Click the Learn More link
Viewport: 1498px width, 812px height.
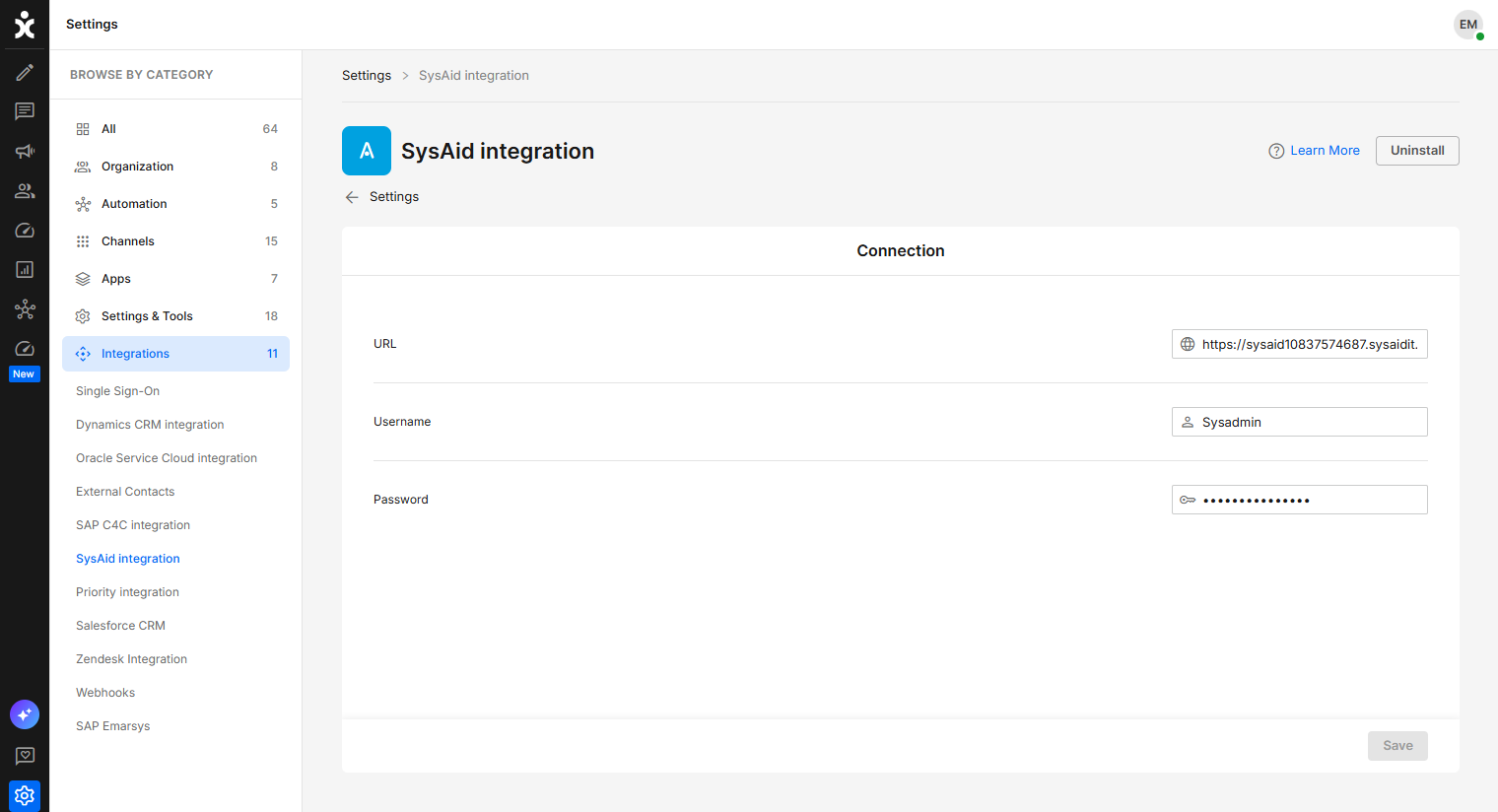click(1325, 151)
